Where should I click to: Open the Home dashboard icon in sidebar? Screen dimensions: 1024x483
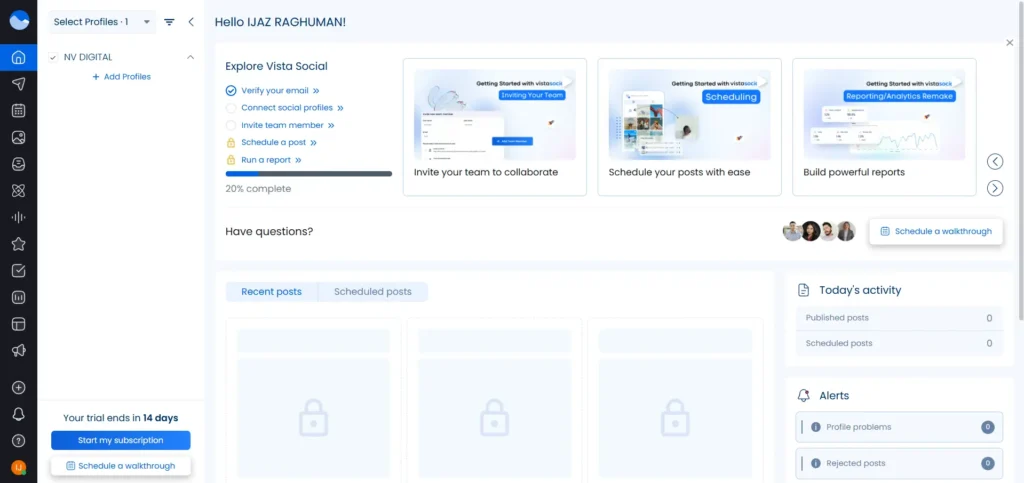[18, 57]
